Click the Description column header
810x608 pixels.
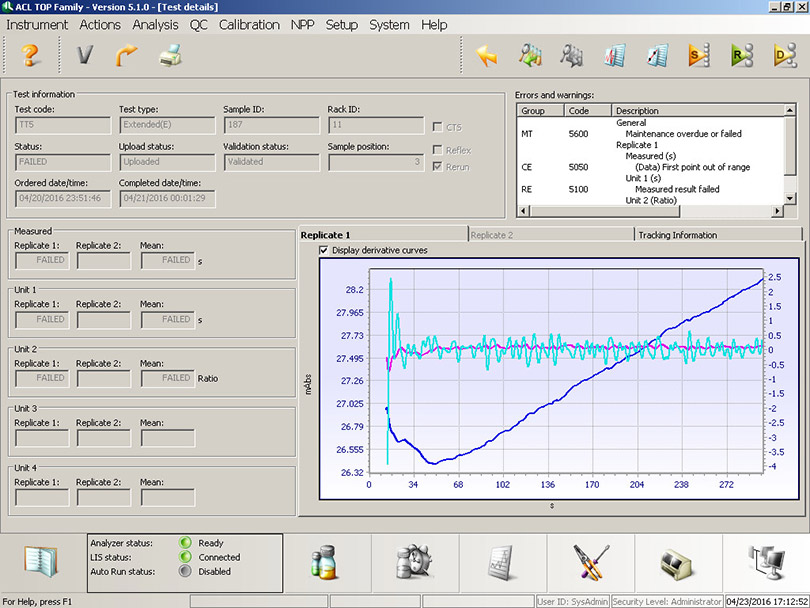point(698,111)
